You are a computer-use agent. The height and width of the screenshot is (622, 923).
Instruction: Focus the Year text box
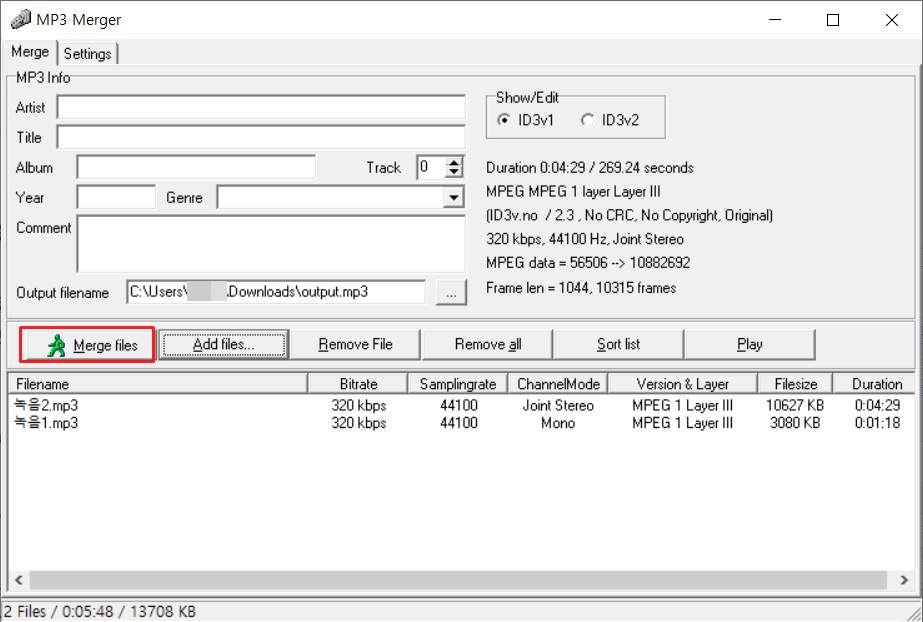116,197
